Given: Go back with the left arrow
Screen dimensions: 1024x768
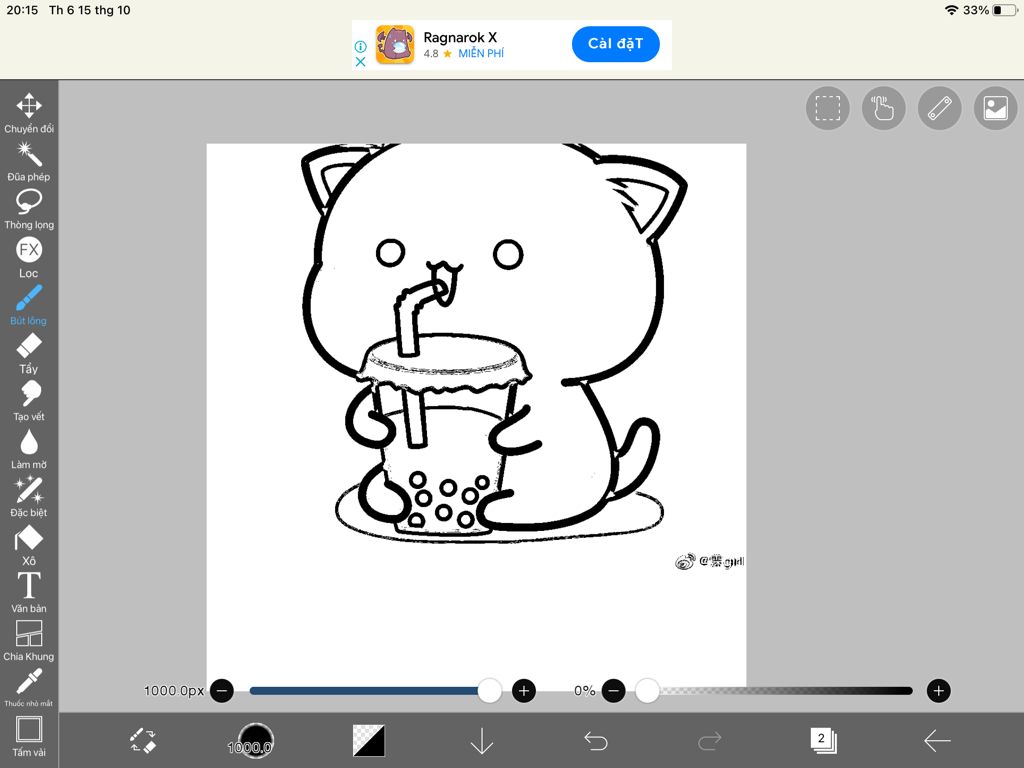Looking at the screenshot, I should click(937, 741).
